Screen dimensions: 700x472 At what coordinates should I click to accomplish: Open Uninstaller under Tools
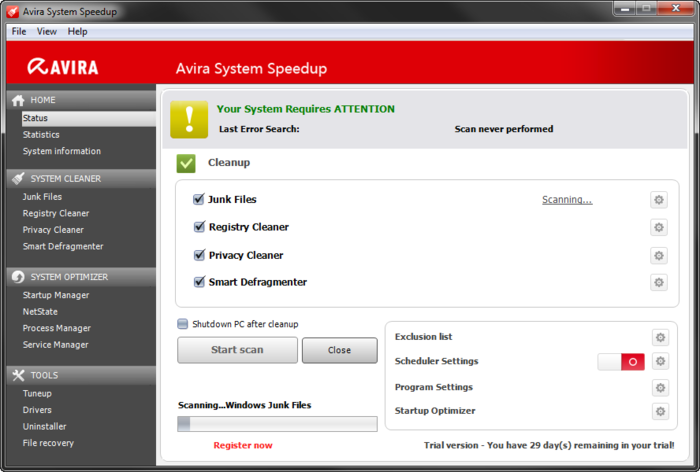tap(45, 426)
